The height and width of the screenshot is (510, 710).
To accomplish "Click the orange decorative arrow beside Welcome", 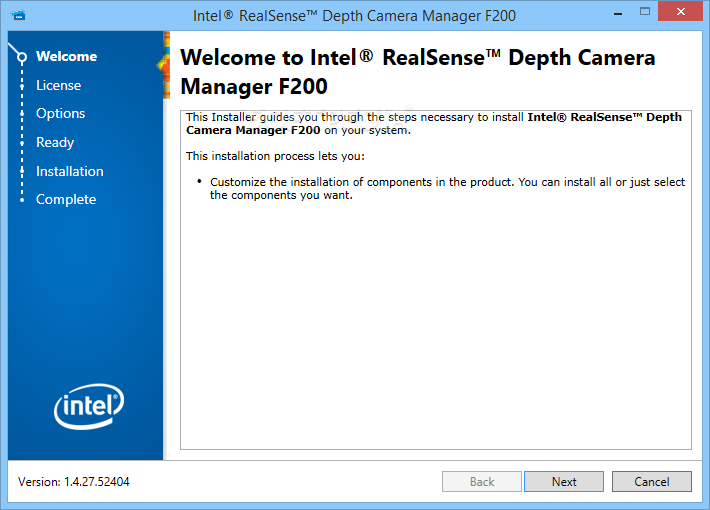I will (164, 65).
